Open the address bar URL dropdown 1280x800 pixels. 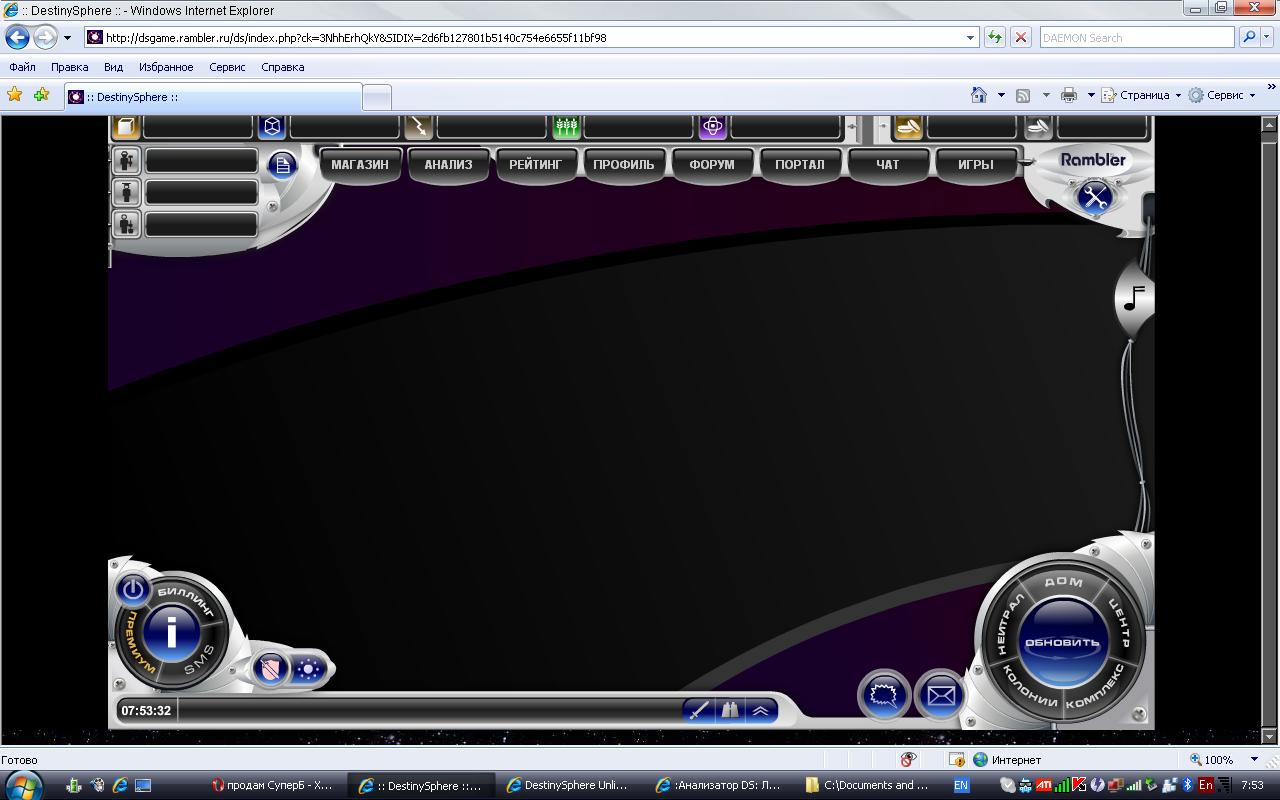970,38
